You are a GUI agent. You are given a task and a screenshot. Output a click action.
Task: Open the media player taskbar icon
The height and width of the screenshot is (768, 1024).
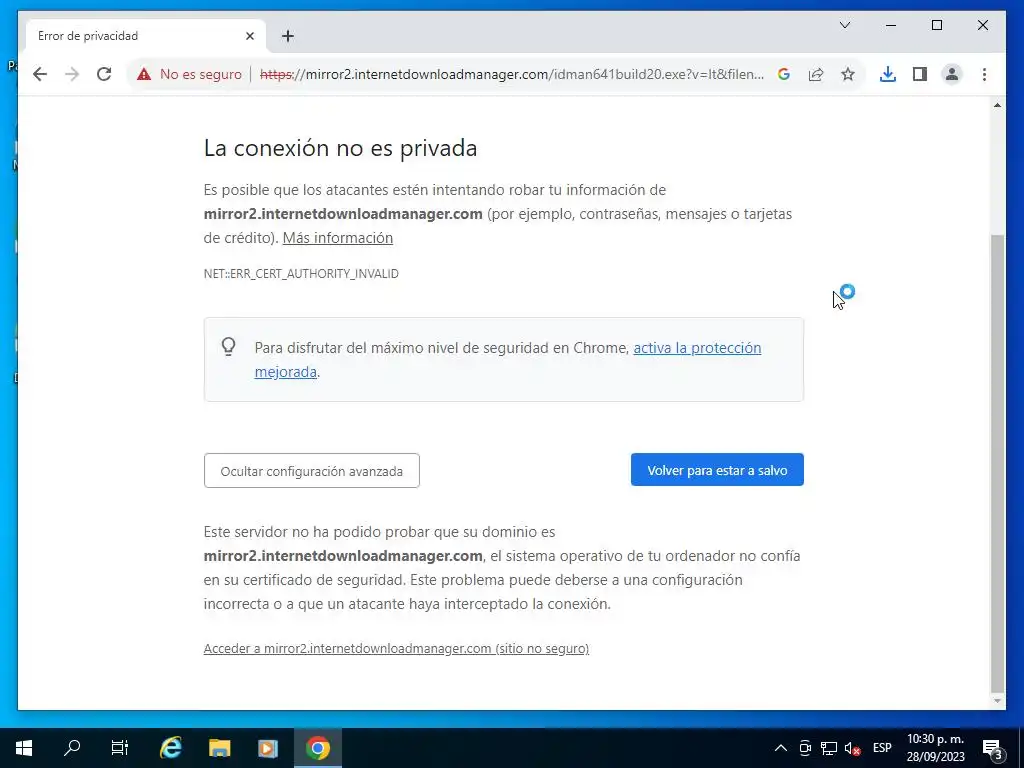pos(268,748)
